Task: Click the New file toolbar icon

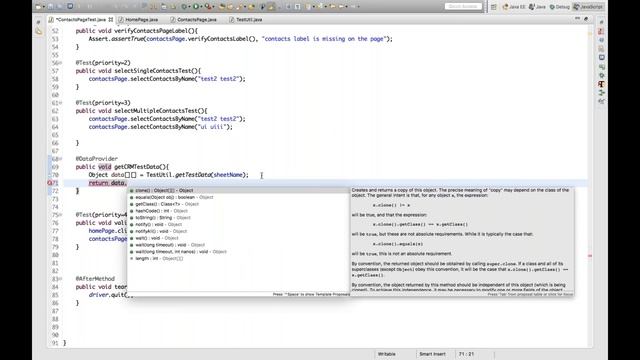Action: click(x=38, y=7)
